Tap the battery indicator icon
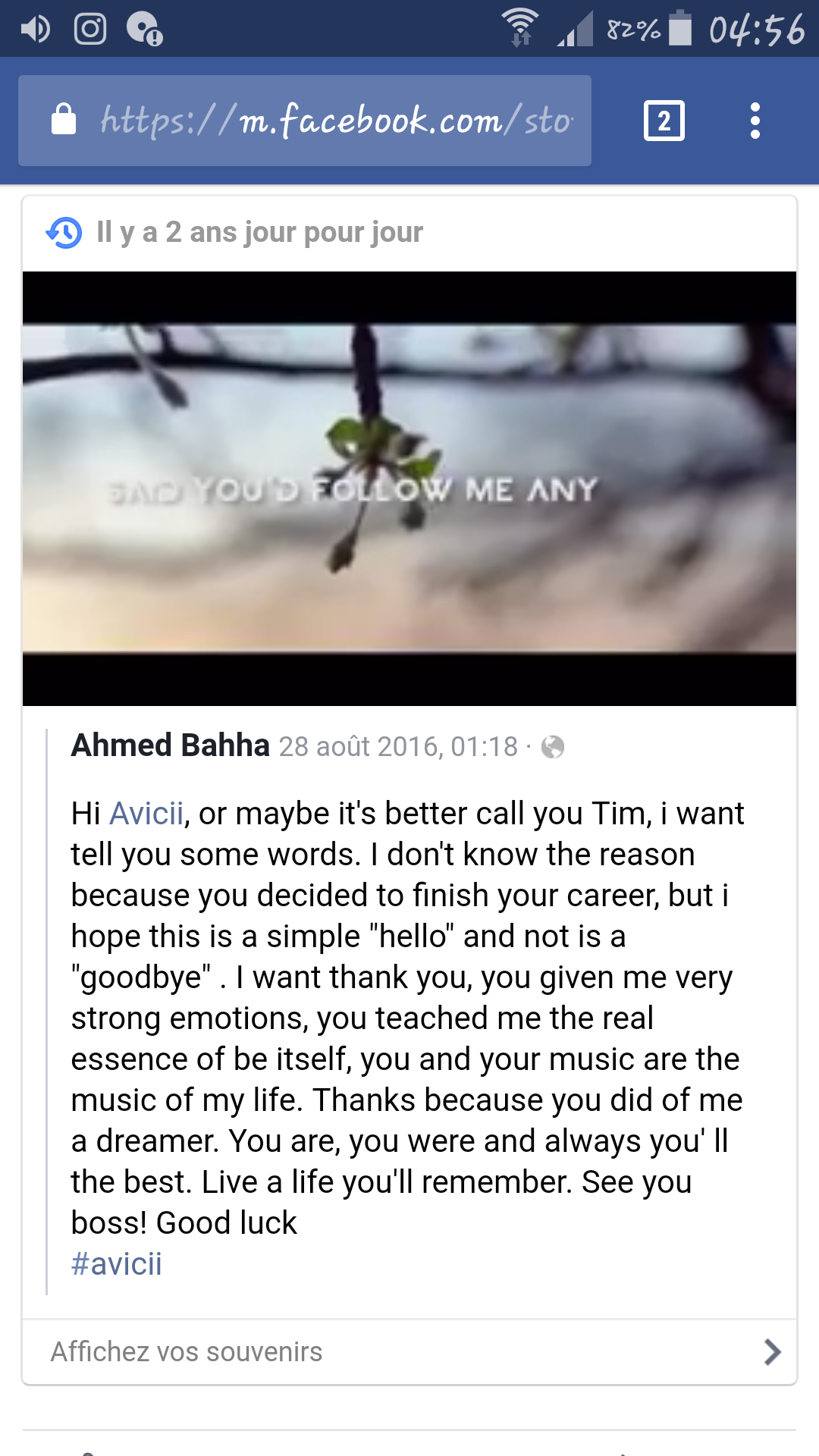 click(681, 28)
